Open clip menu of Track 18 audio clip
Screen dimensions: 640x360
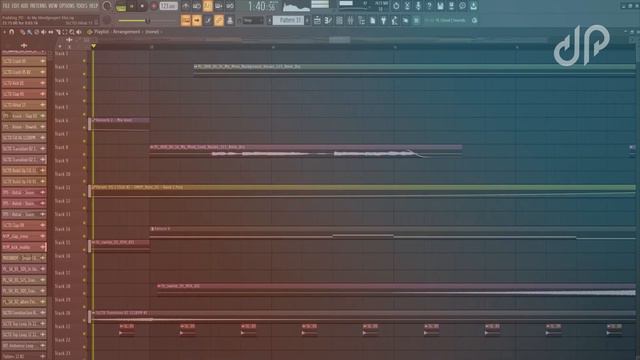click(159, 286)
